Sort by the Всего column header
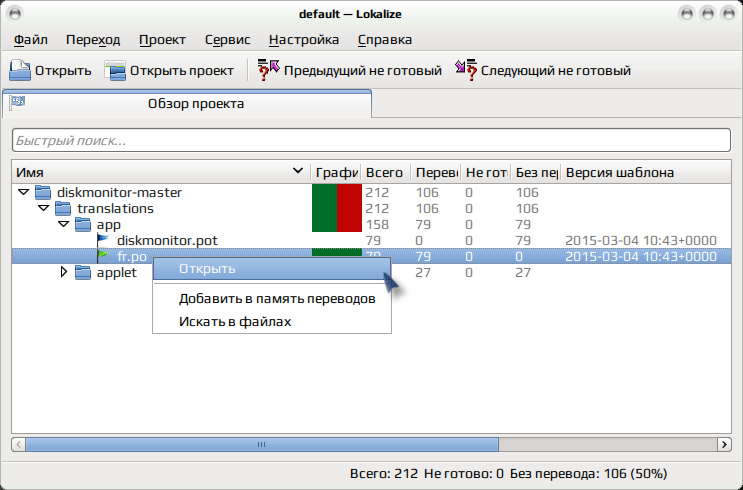The height and width of the screenshot is (490, 743). tap(386, 172)
